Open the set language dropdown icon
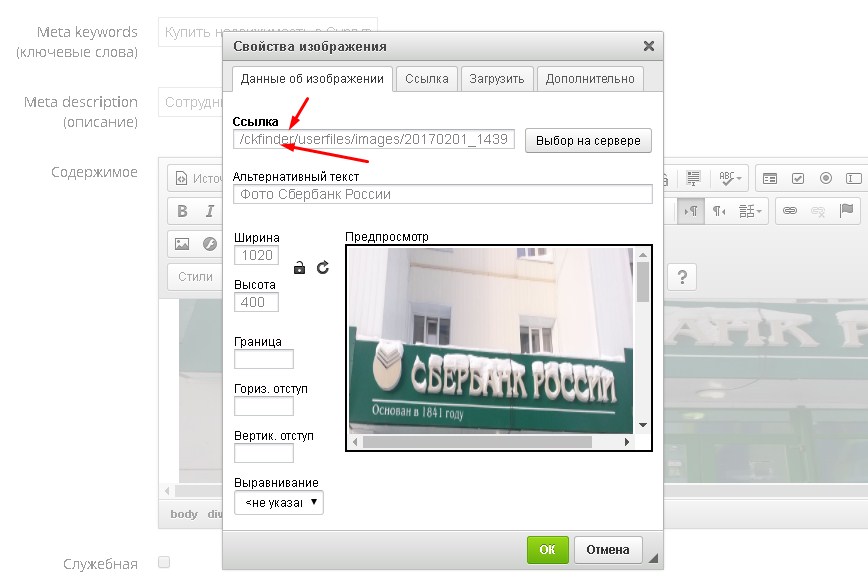This screenshot has height=586, width=868. [x=750, y=211]
